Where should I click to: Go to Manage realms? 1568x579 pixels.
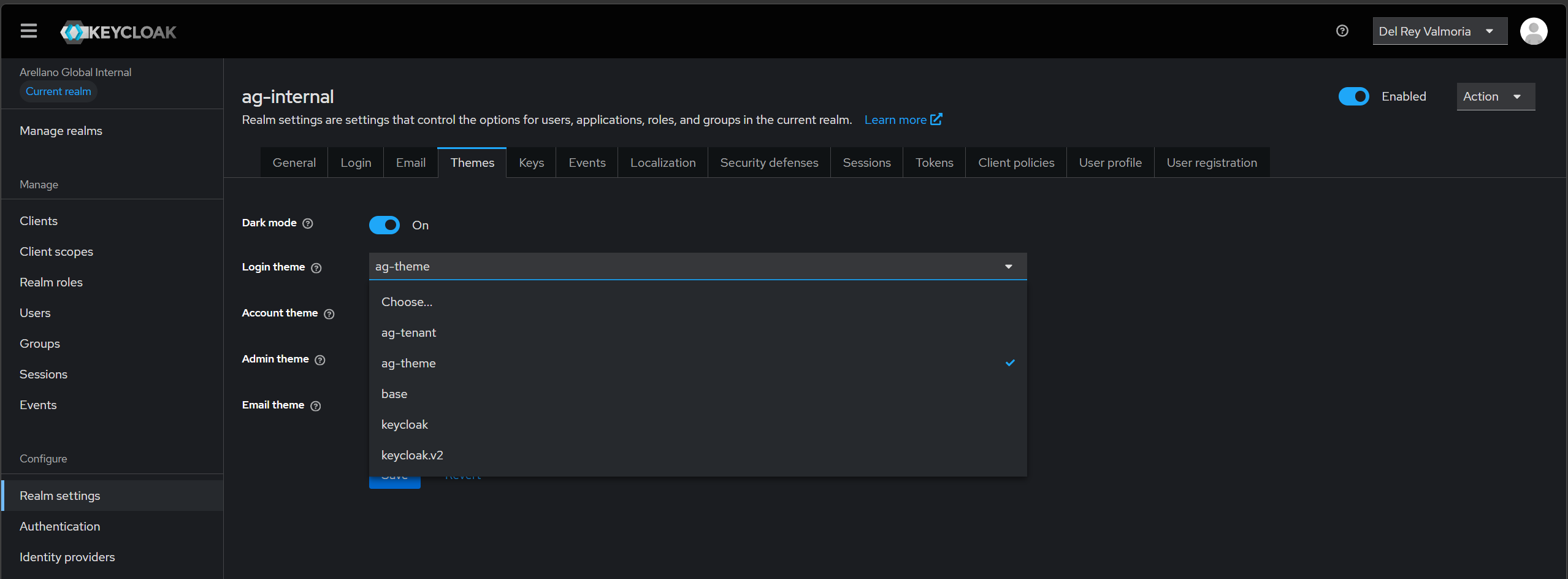[112, 131]
